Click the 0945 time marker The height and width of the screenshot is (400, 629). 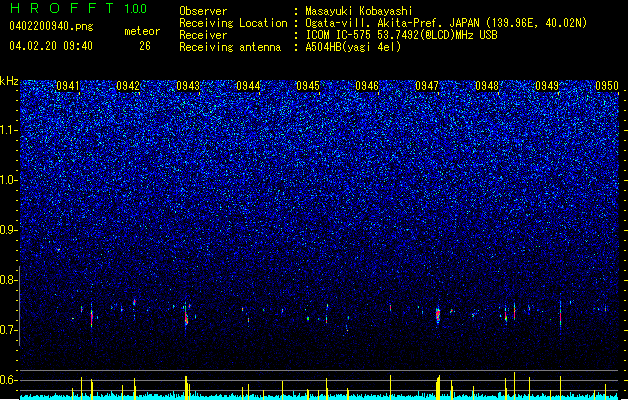pos(307,86)
